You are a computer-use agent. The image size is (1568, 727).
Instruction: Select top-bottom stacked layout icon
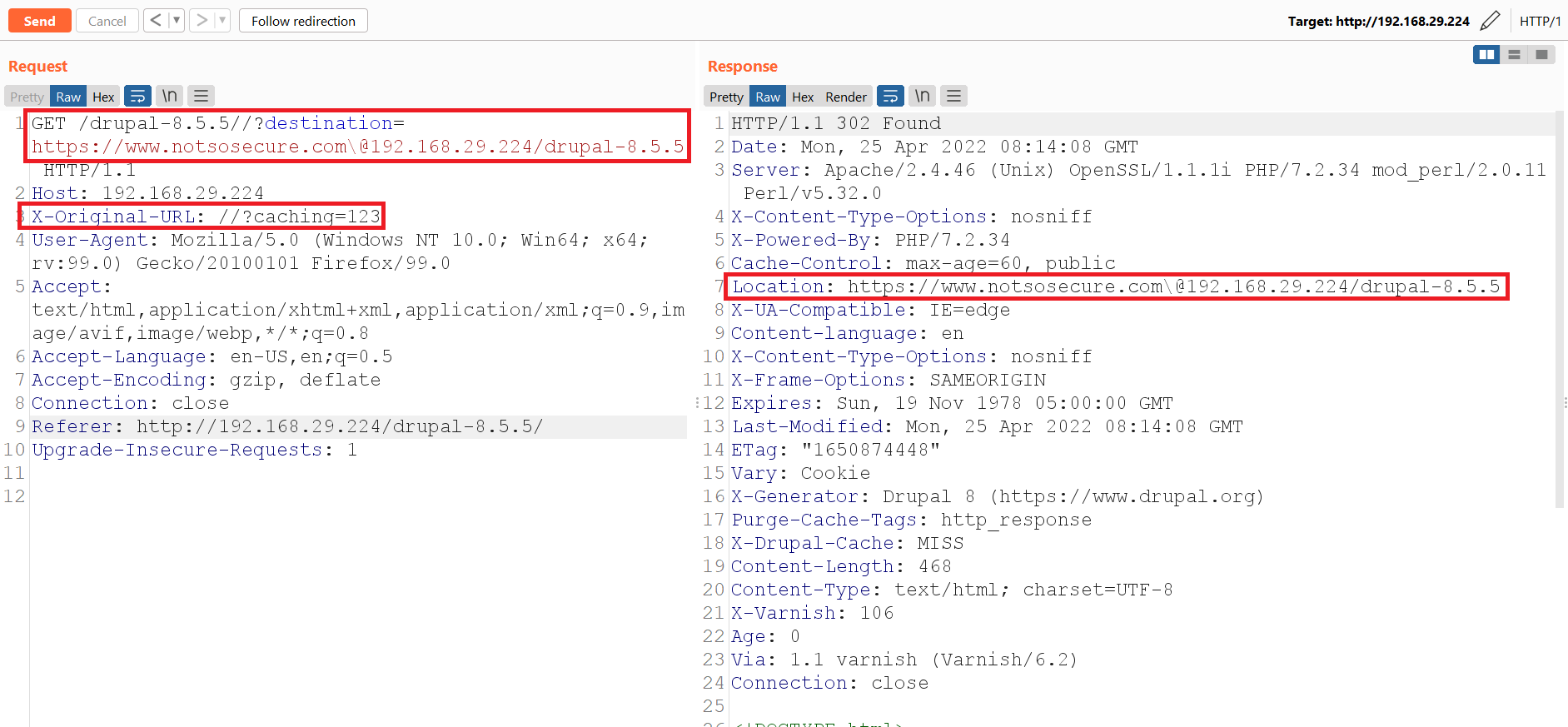[x=1514, y=55]
